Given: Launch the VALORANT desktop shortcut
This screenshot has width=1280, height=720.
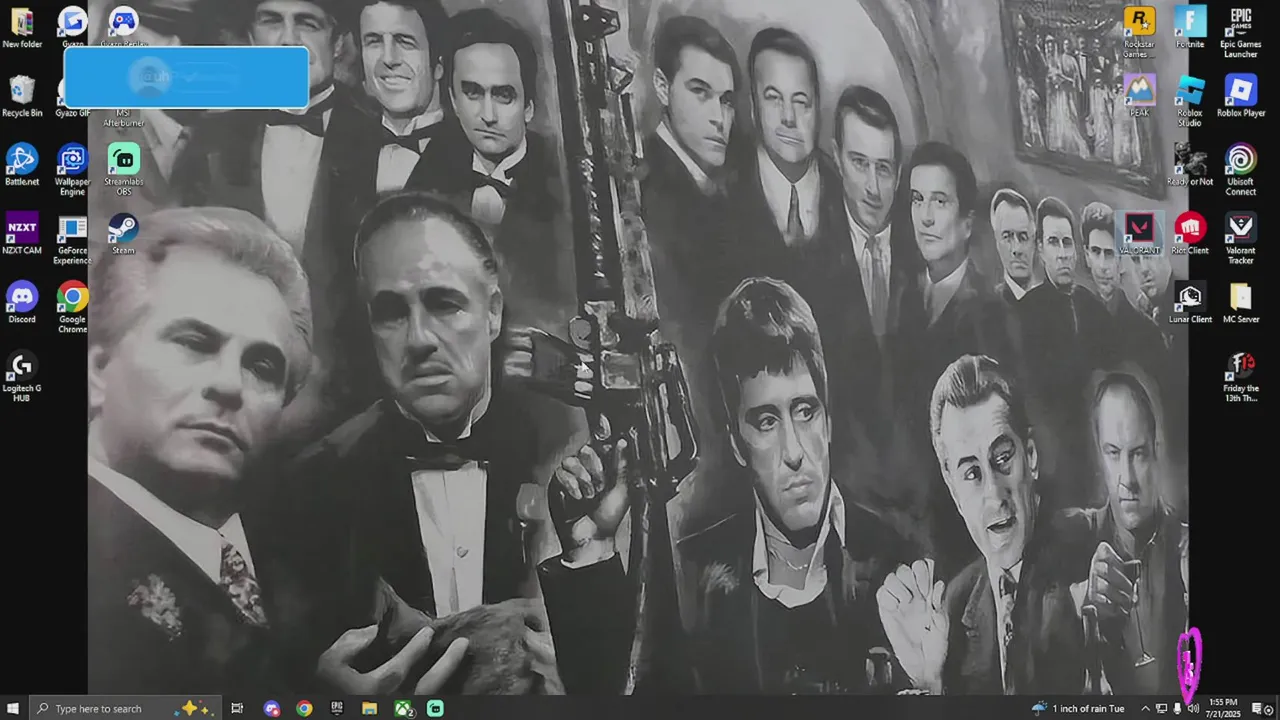Looking at the screenshot, I should click(1139, 235).
